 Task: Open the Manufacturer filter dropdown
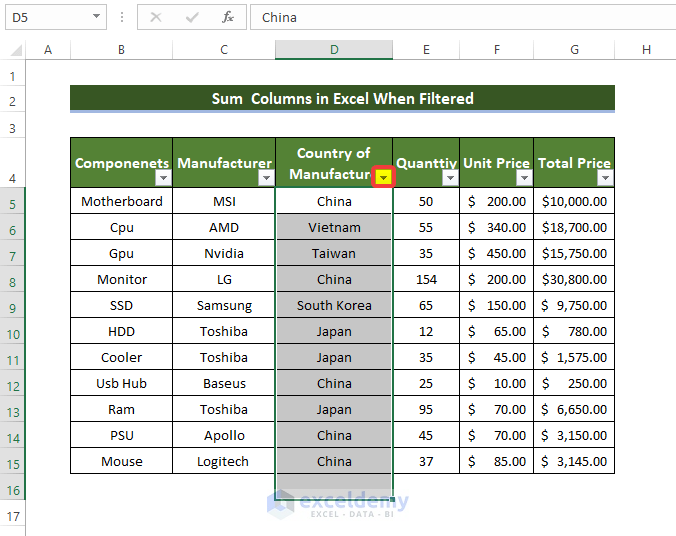coord(265,177)
